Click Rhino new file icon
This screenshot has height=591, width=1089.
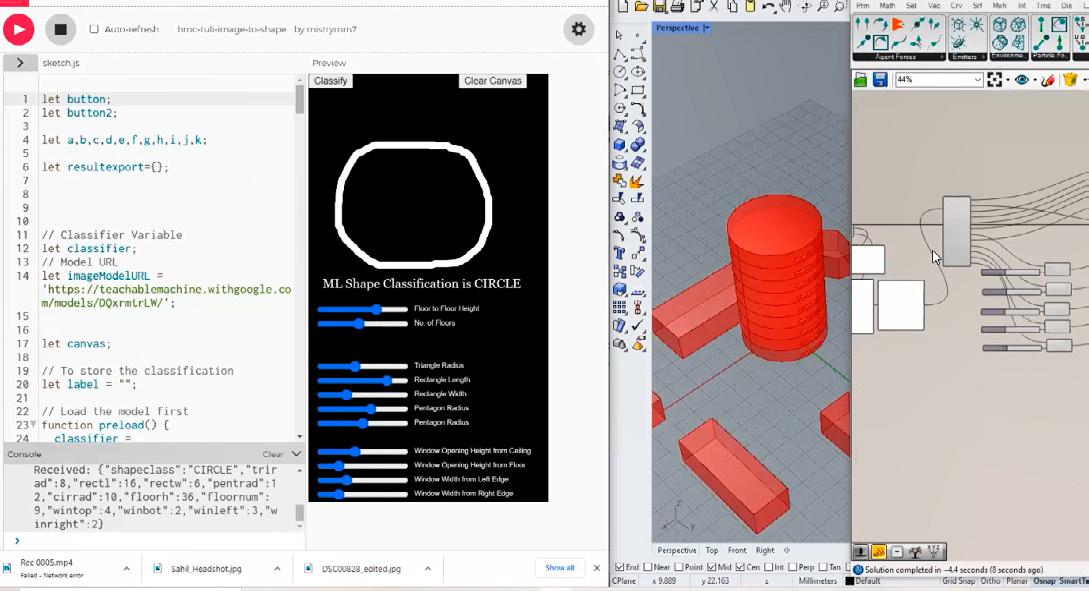click(x=622, y=6)
